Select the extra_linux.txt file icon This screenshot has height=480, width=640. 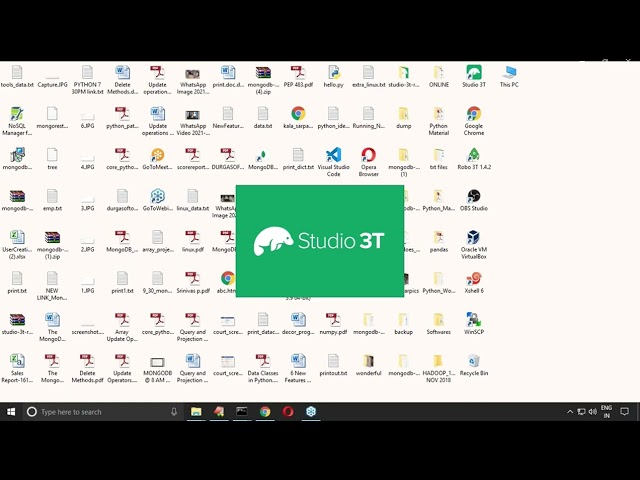coord(368,76)
